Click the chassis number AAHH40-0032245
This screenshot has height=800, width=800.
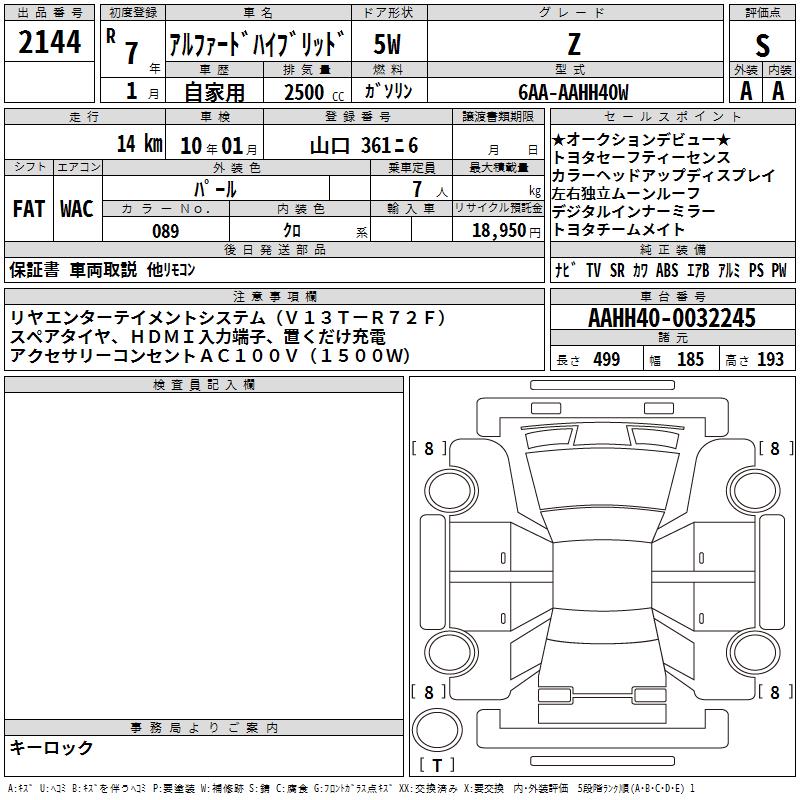click(x=672, y=317)
